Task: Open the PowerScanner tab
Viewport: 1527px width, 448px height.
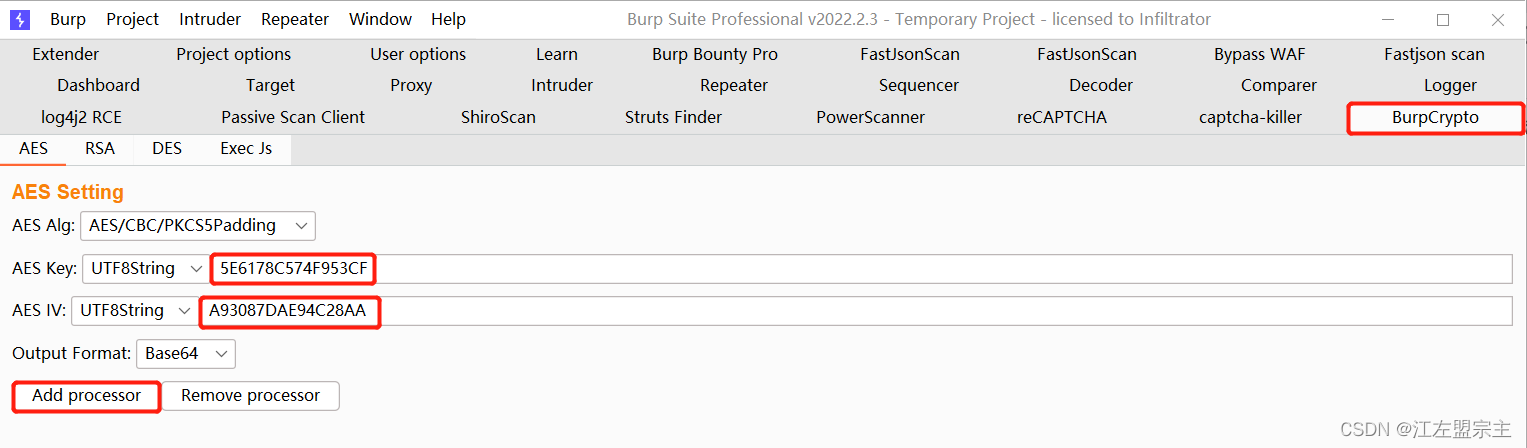Action: click(x=871, y=118)
